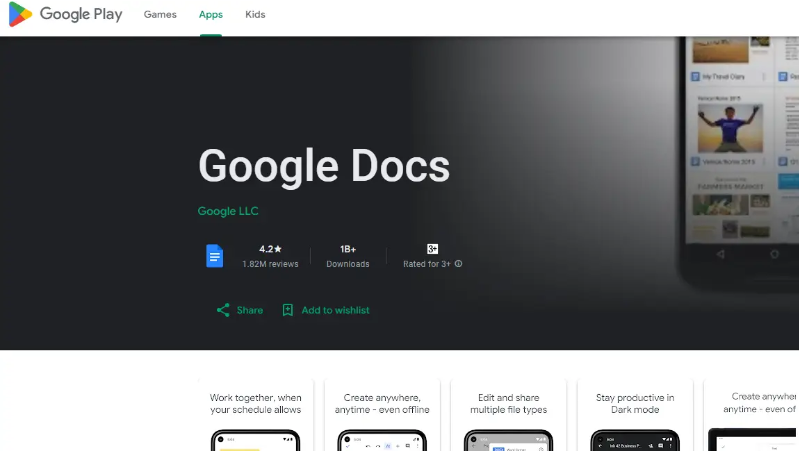Click the 3+ content rating badge

click(432, 249)
